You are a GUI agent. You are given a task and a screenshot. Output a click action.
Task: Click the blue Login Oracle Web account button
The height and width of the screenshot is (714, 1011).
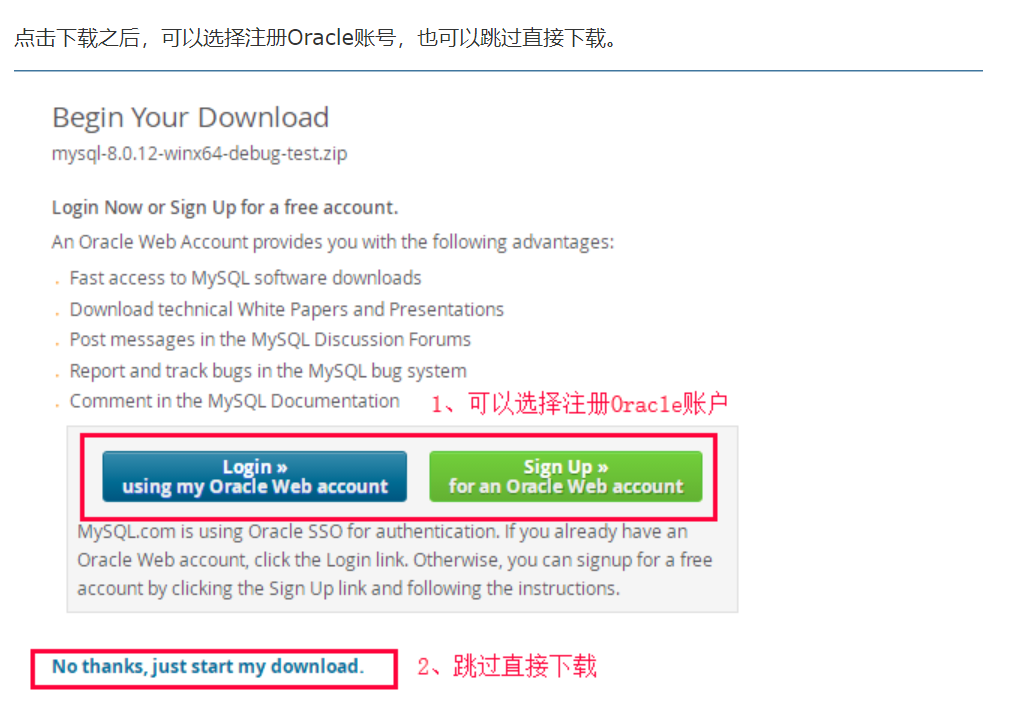(x=255, y=476)
